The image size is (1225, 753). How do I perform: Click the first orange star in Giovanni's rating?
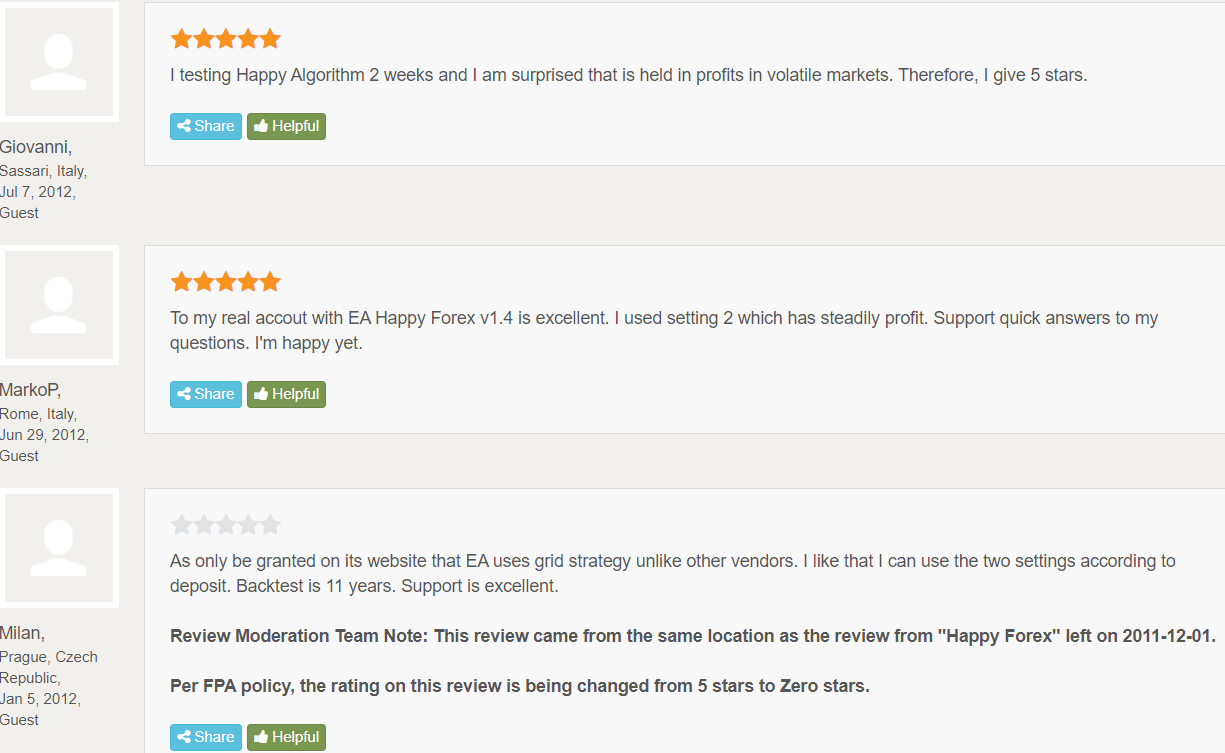coord(181,39)
